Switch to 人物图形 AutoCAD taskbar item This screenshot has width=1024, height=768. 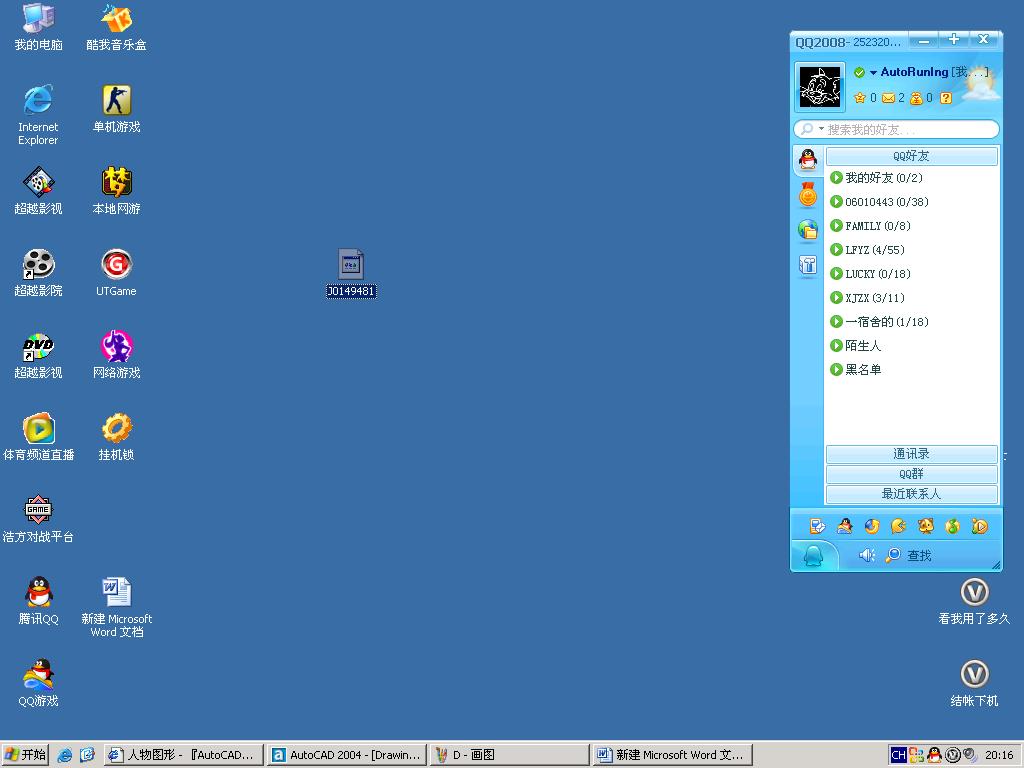[184, 755]
